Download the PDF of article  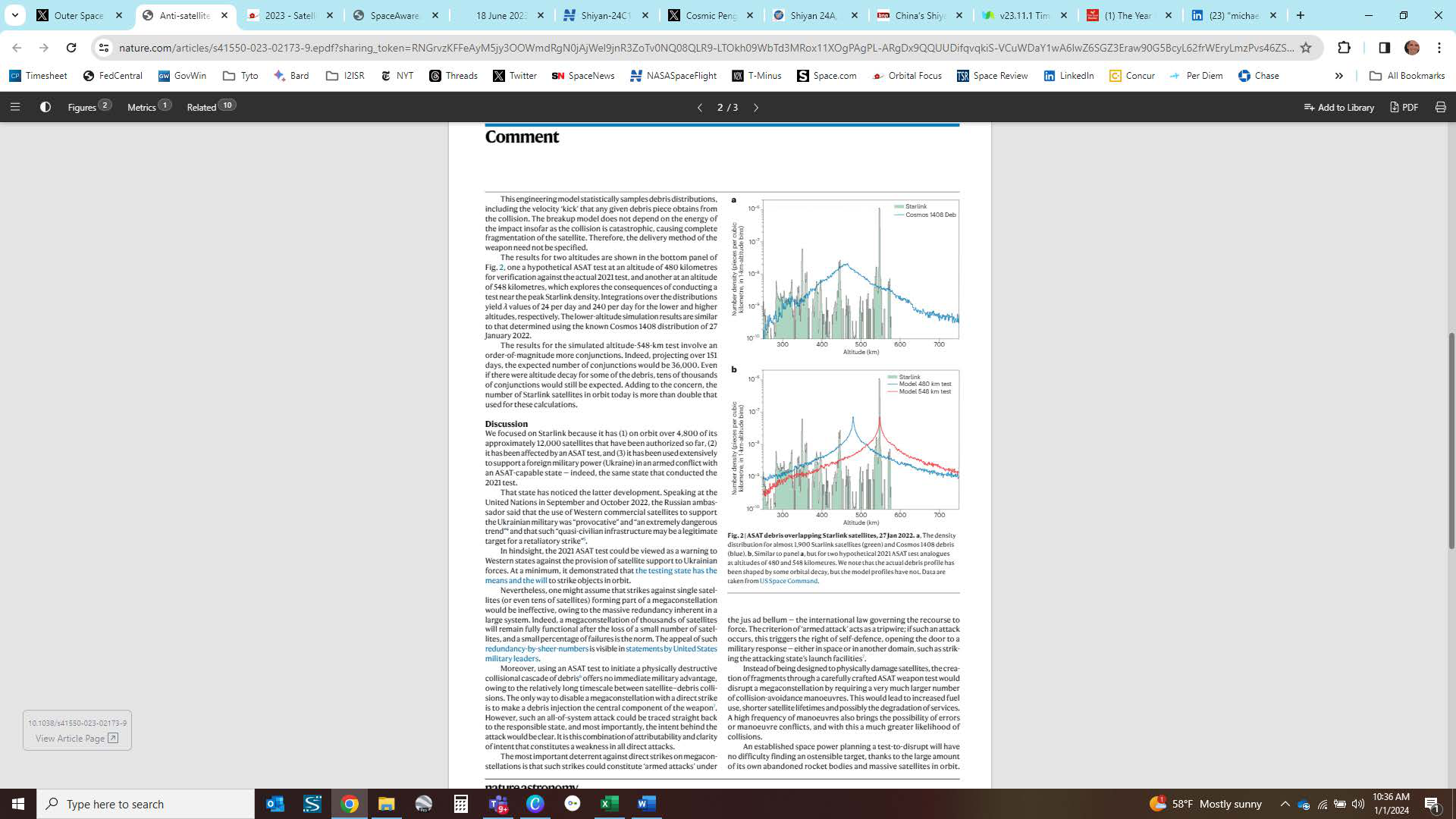[1404, 107]
